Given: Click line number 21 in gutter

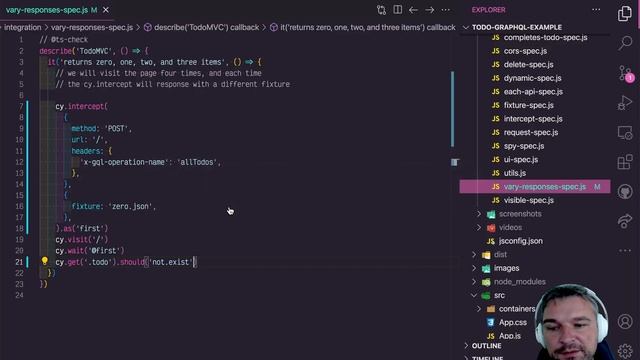Looking at the screenshot, I should tap(19, 262).
